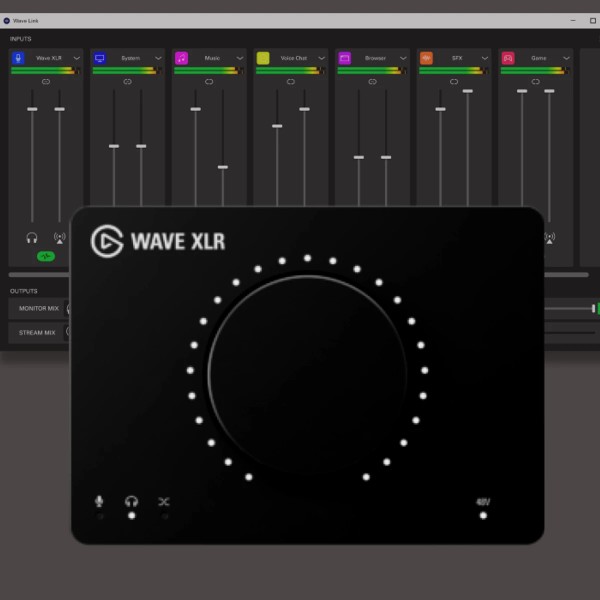Mute Wave XLR monitor headphone output
Viewport: 600px width, 600px height.
32,238
